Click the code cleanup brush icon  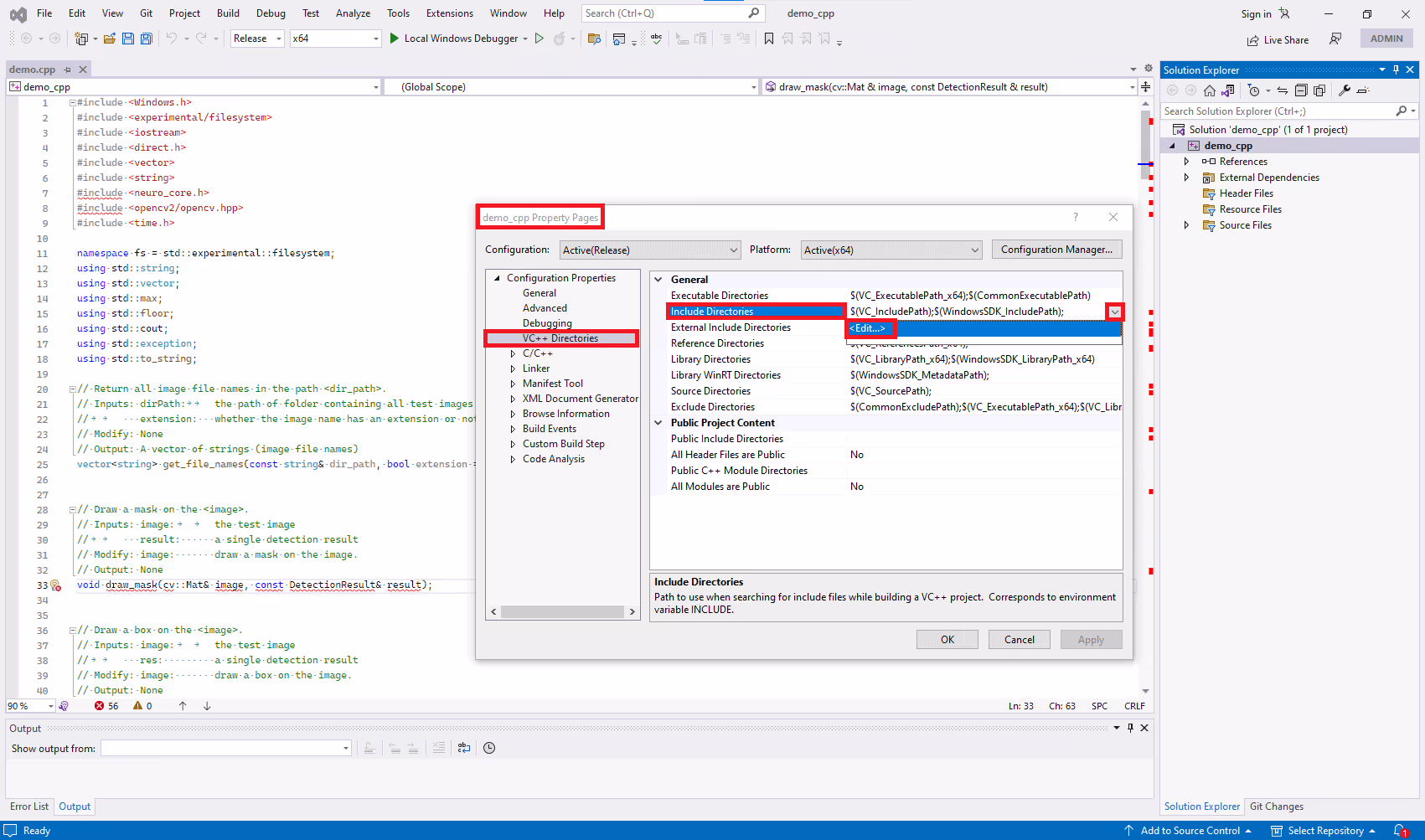pyautogui.click(x=64, y=706)
